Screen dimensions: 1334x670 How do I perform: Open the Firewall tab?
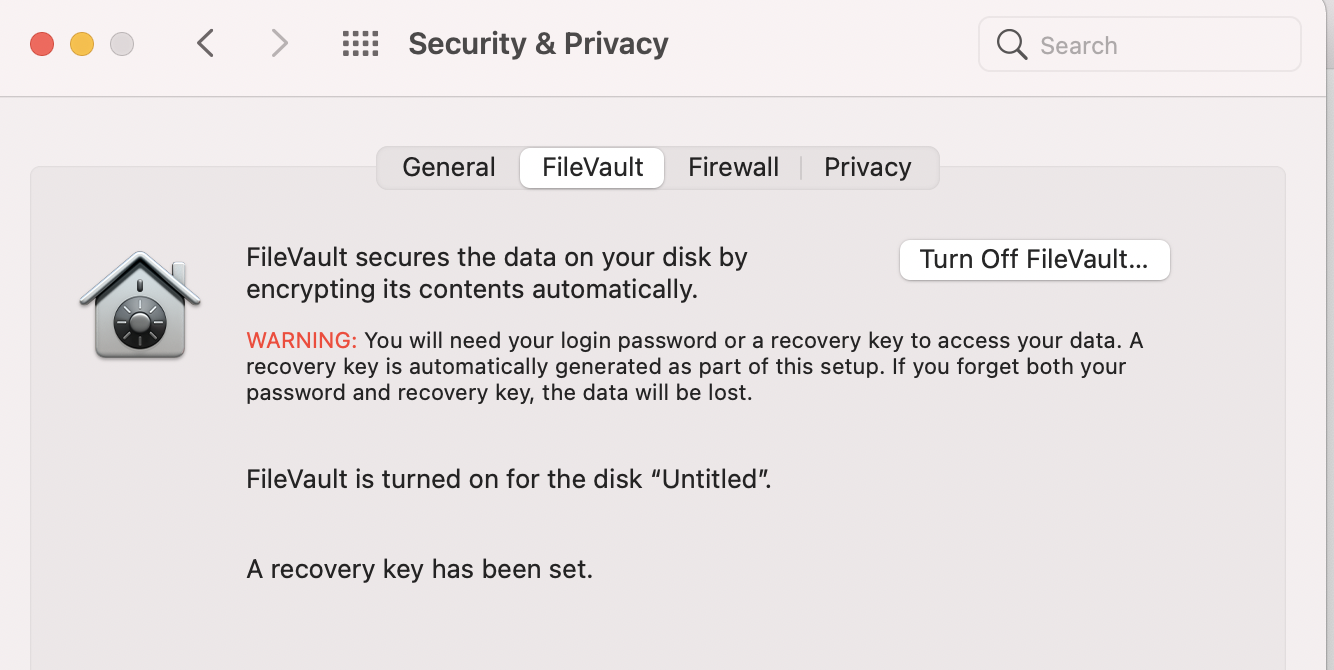733,167
